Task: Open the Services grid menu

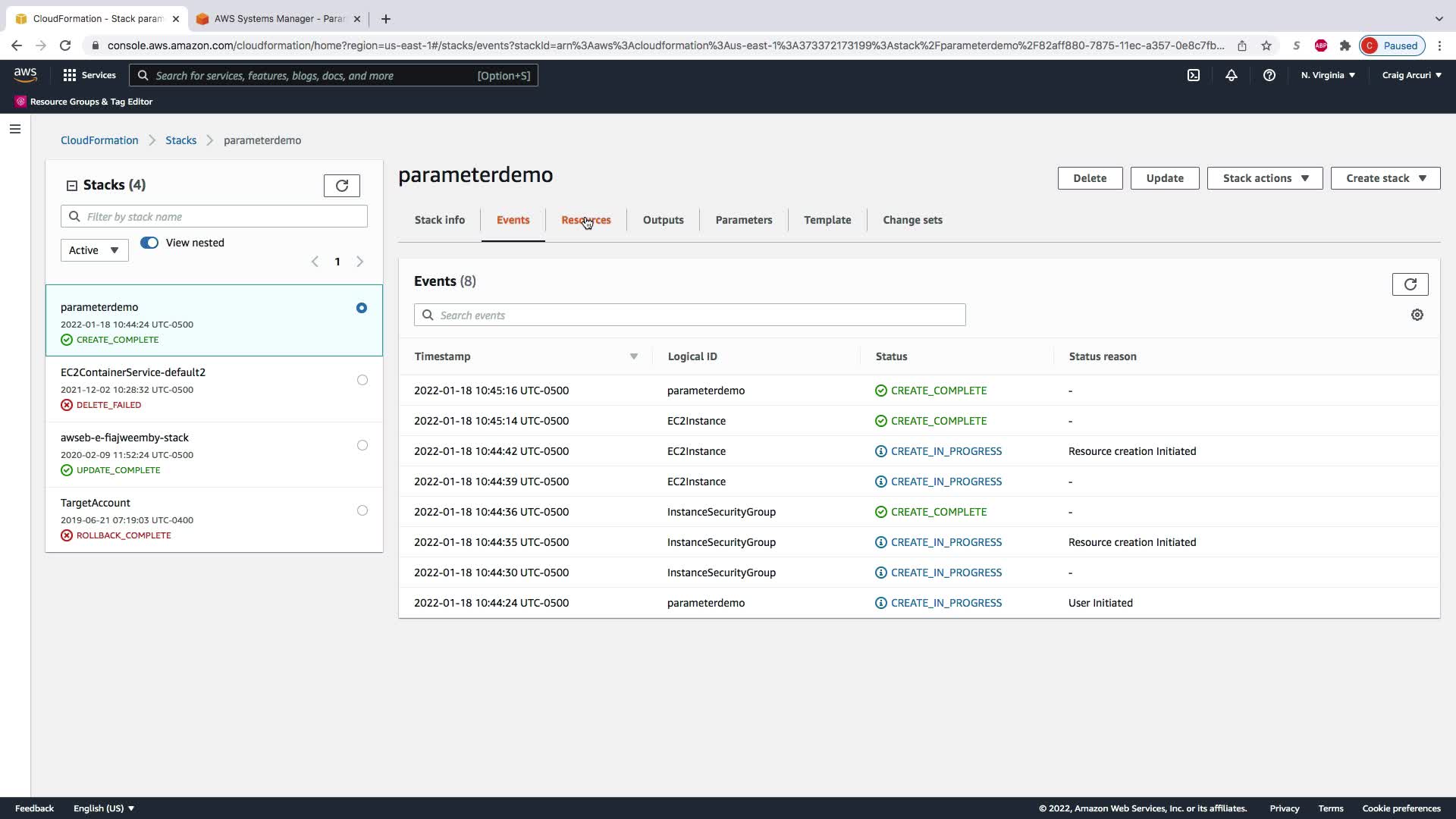Action: click(x=89, y=75)
